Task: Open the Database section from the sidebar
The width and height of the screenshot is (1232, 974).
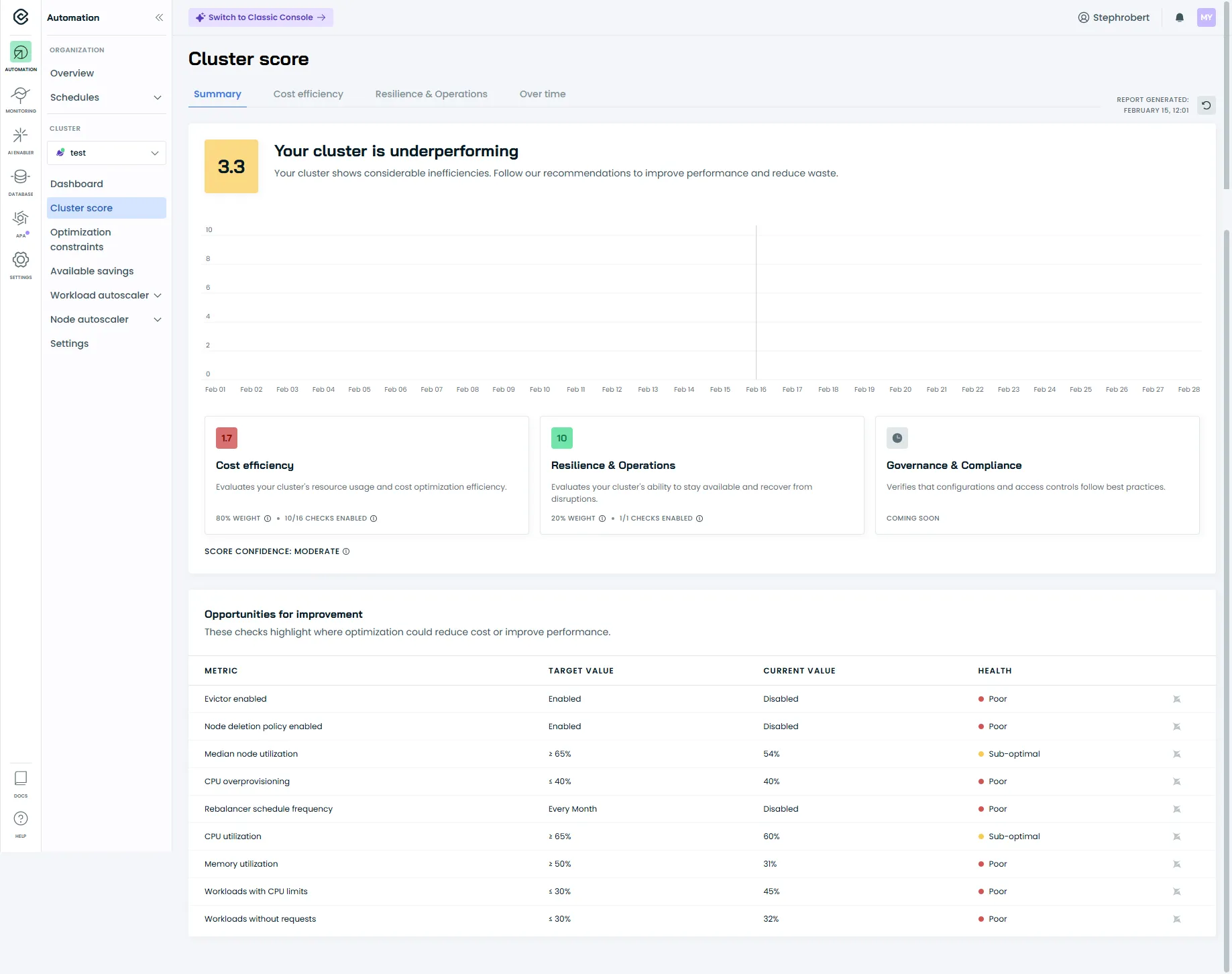Action: tap(21, 181)
